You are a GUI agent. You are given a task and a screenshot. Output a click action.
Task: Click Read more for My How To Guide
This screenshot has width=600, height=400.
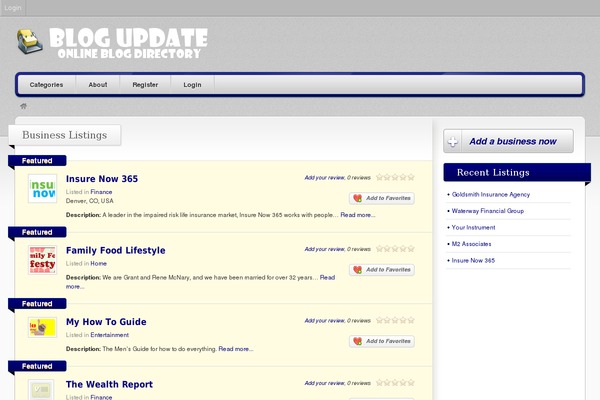click(236, 349)
